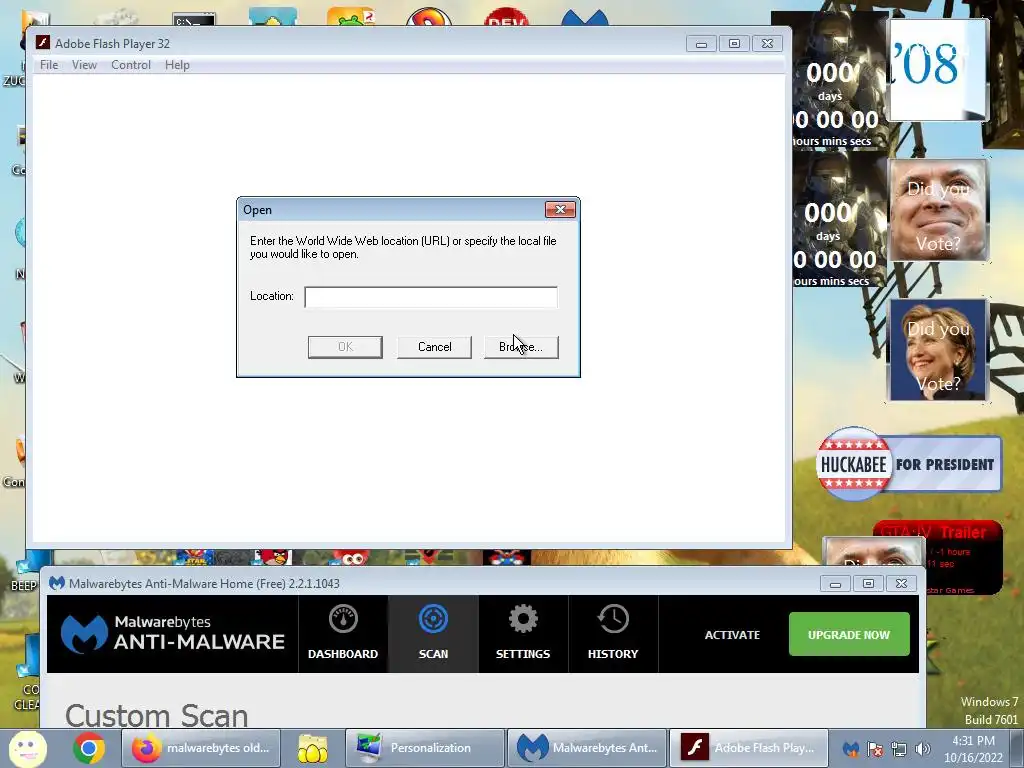This screenshot has height=768, width=1024.
Task: Click the greyed-out OK button
Action: click(x=345, y=347)
